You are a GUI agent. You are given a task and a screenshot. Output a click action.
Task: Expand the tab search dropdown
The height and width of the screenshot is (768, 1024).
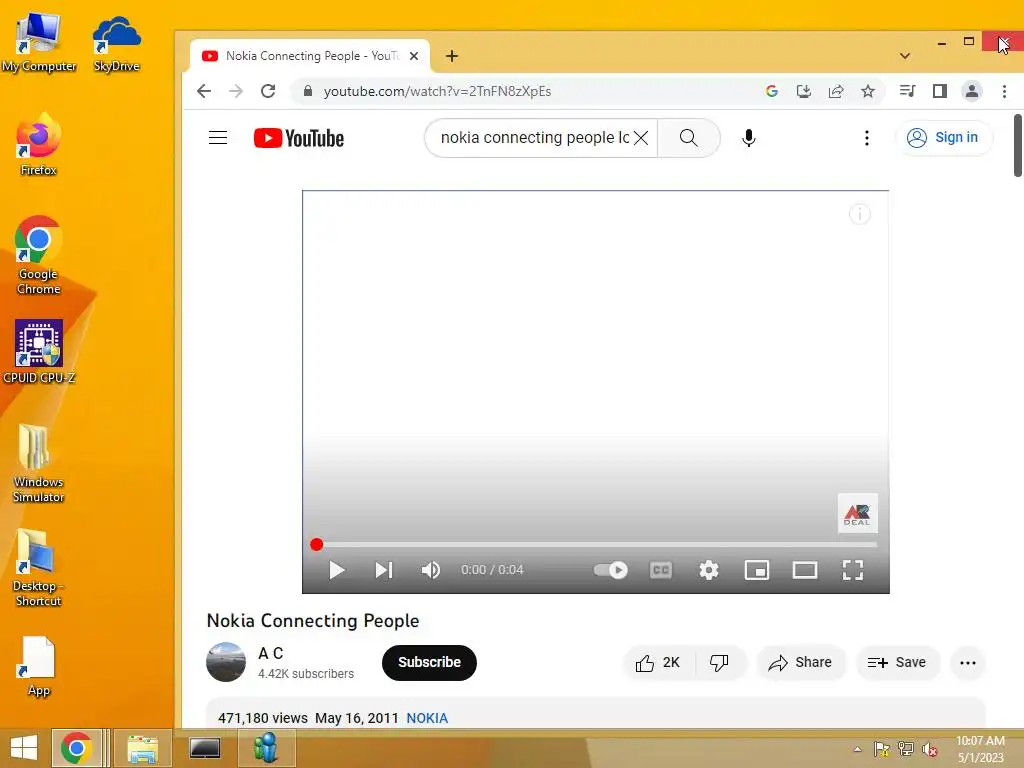click(905, 56)
